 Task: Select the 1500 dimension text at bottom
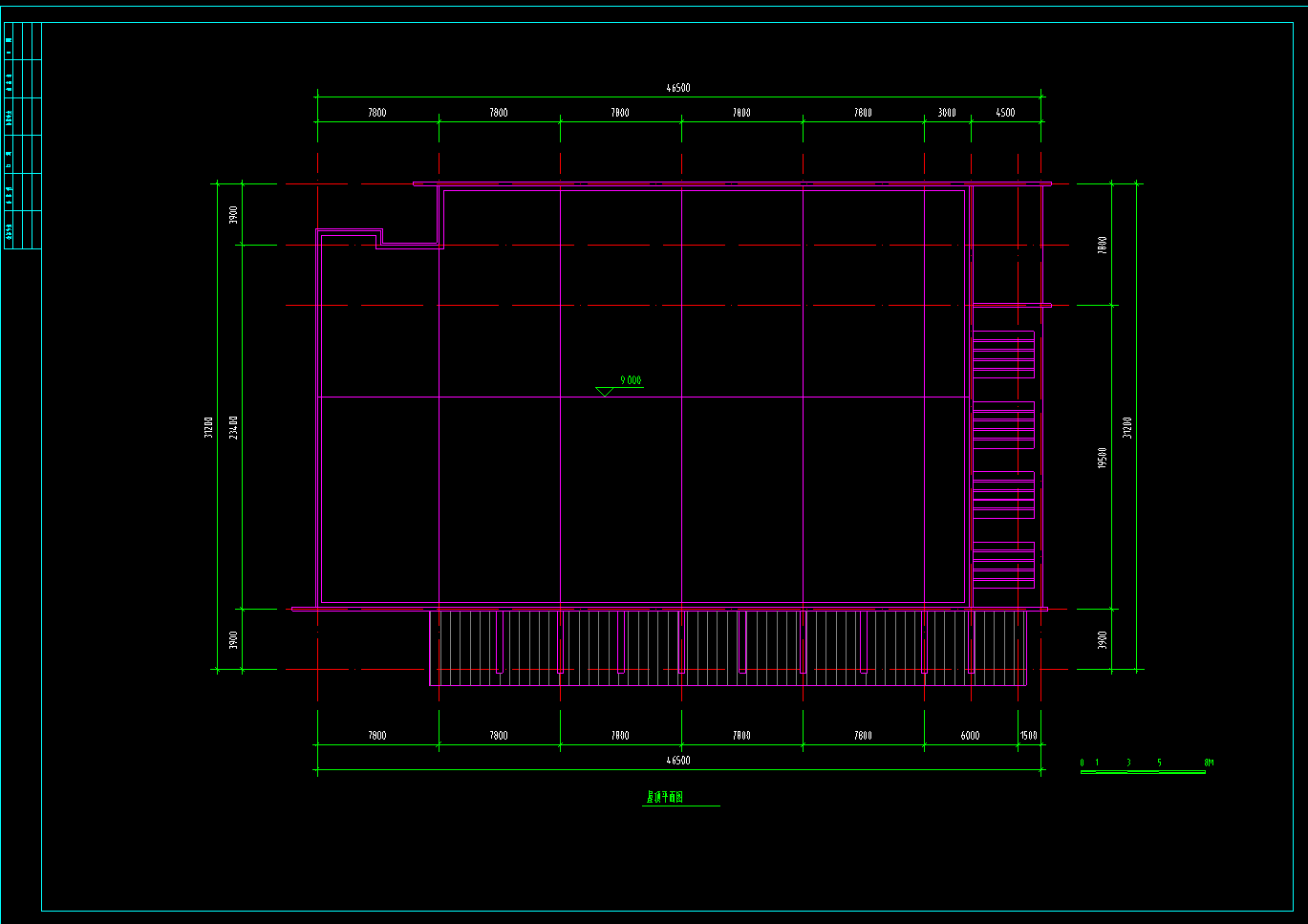[x=1028, y=736]
